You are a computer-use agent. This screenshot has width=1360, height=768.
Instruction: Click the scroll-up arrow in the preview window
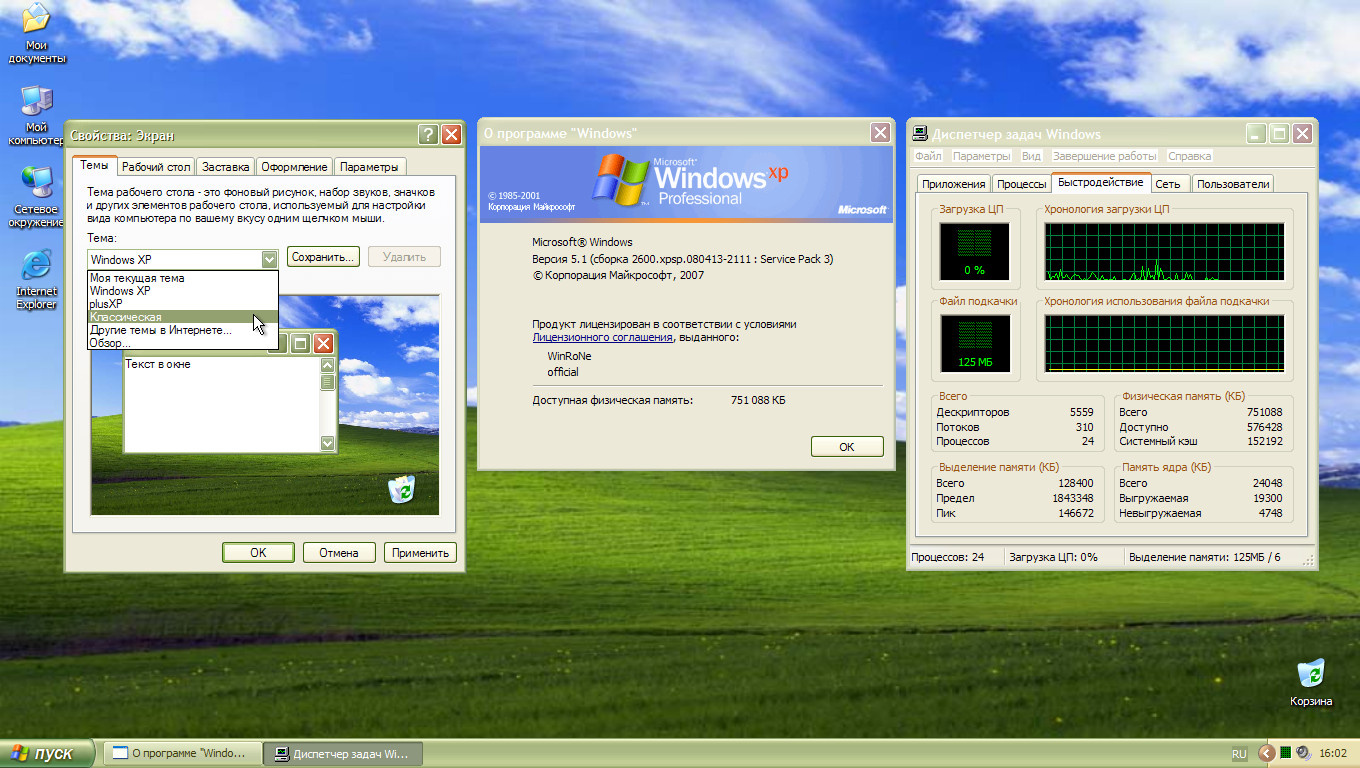click(327, 364)
